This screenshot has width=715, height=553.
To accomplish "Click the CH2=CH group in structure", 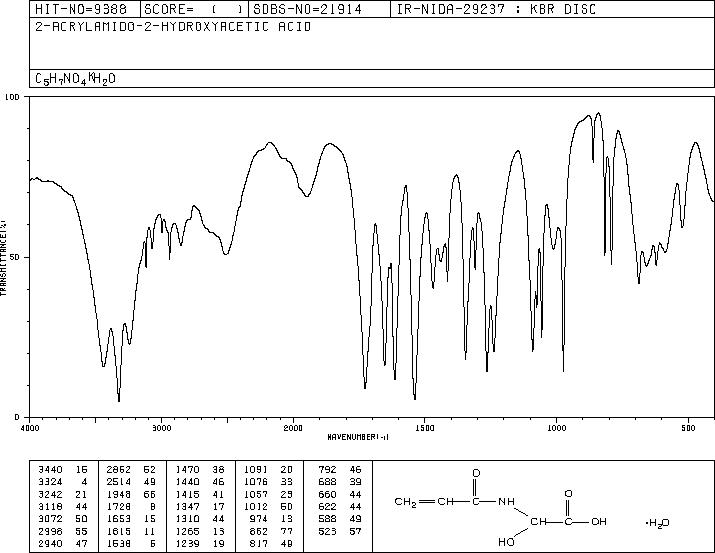I will click(424, 502).
